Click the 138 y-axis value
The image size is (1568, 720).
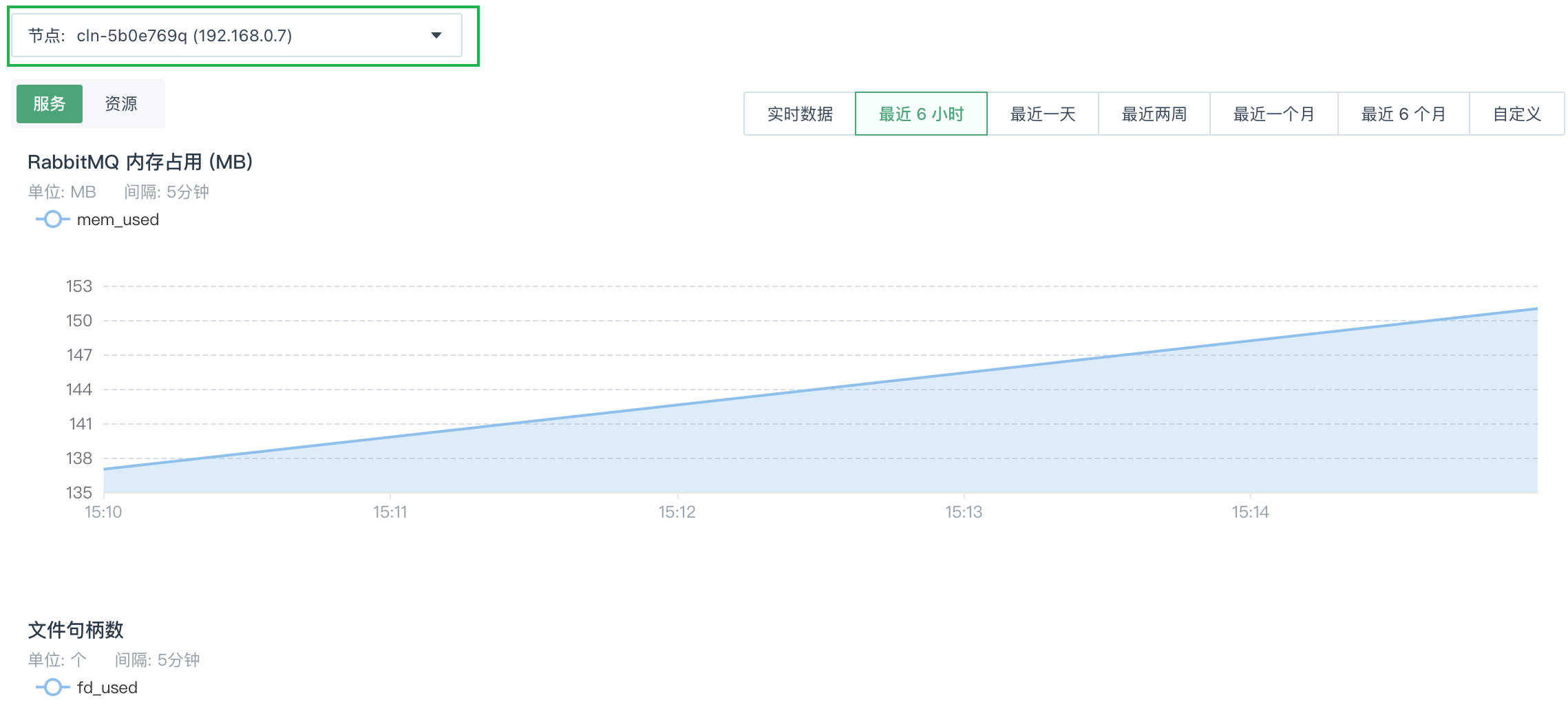coord(79,458)
